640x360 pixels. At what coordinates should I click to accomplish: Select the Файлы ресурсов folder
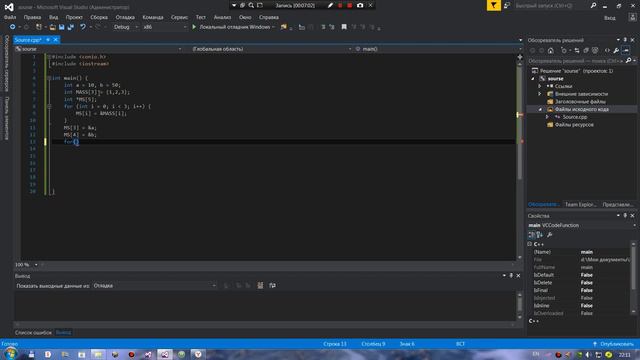point(574,125)
